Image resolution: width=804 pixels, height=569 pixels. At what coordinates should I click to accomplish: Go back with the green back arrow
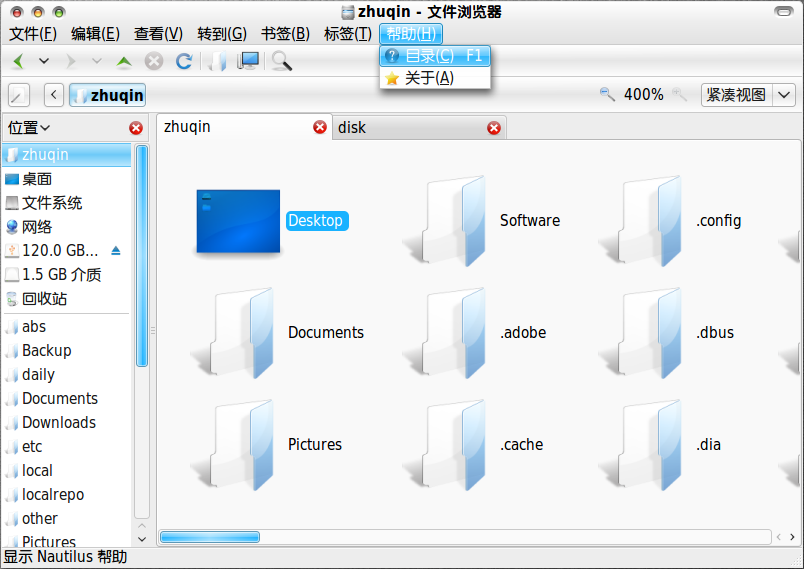19,61
